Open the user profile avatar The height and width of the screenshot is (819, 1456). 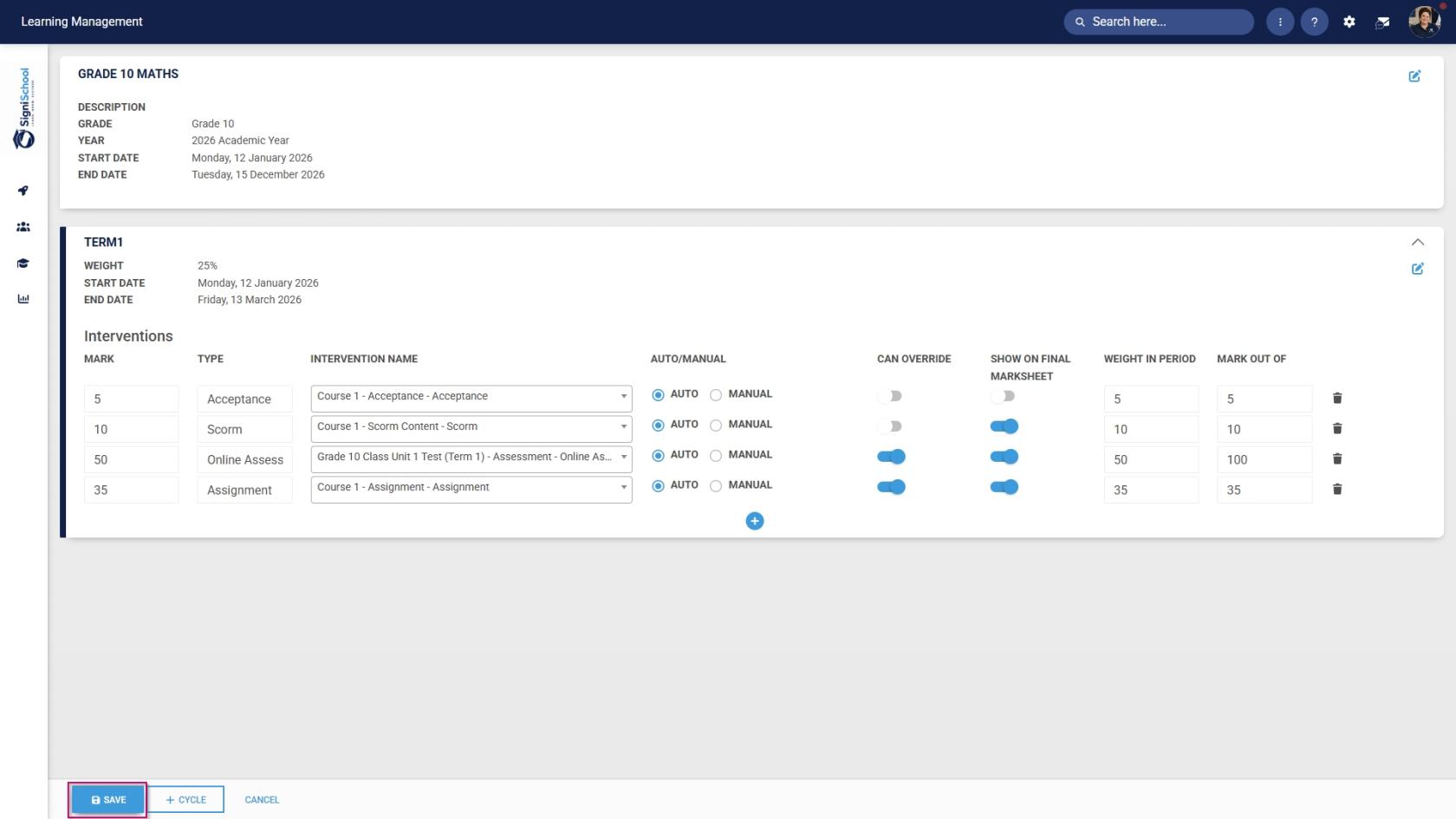pos(1425,22)
